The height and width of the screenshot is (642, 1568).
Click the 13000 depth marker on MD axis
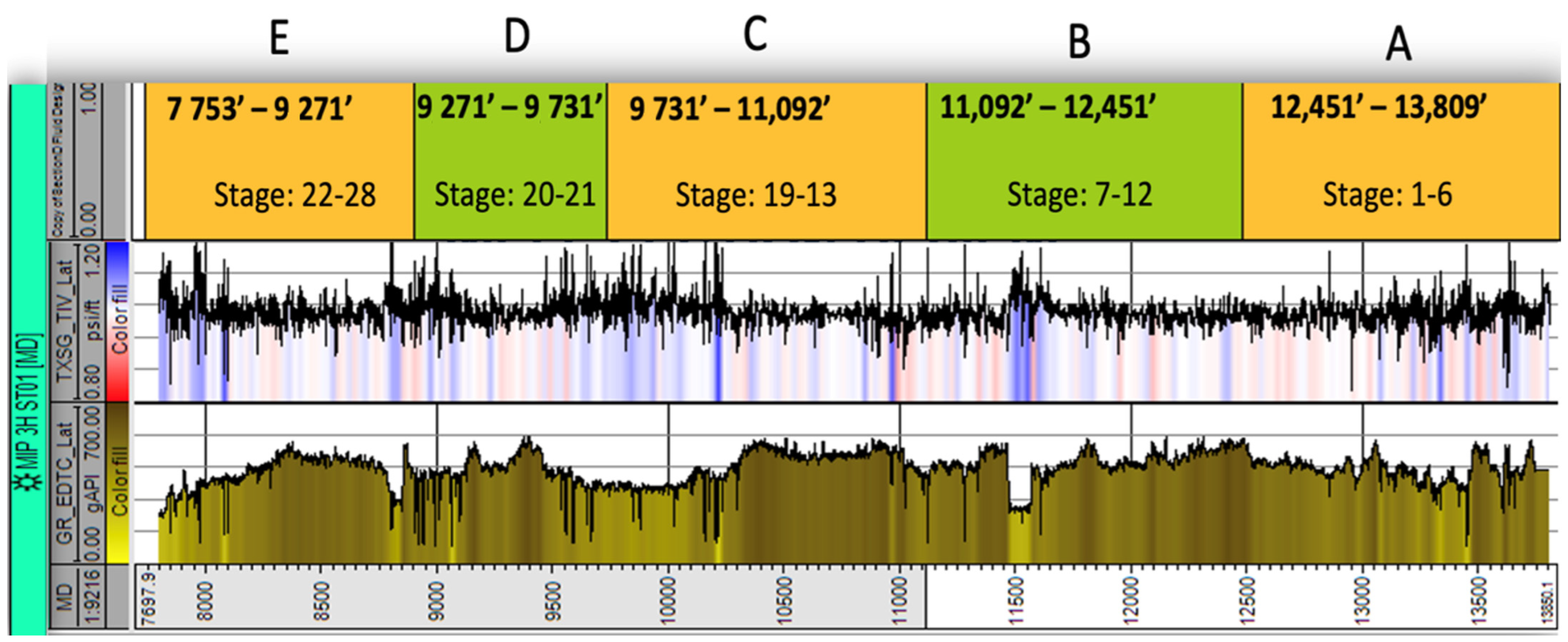[1362, 601]
